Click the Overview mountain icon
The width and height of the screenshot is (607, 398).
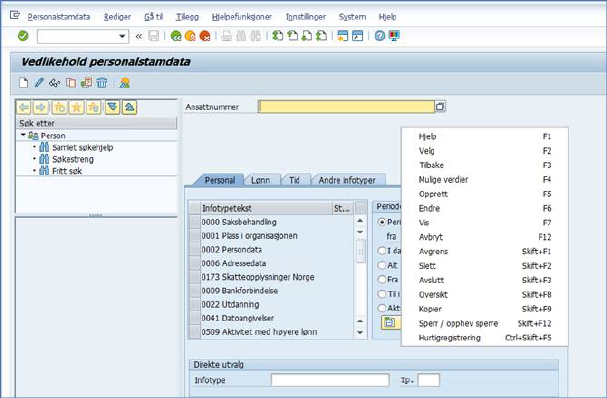(124, 82)
